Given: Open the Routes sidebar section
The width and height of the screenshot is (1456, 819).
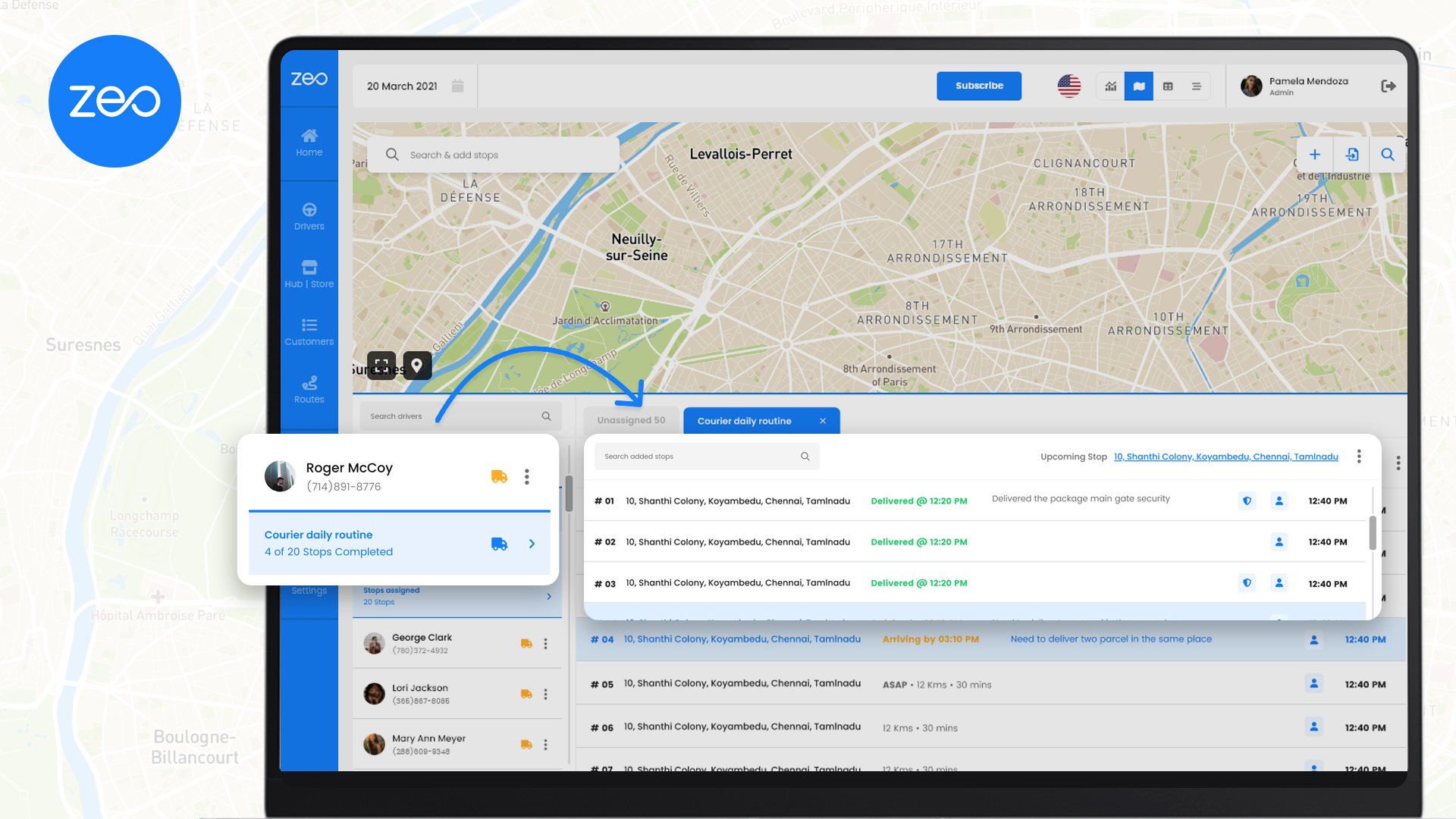Looking at the screenshot, I should point(309,390).
